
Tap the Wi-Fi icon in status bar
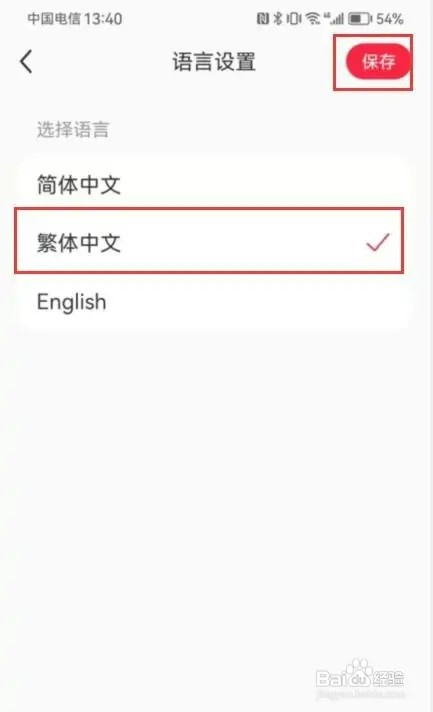(x=313, y=19)
